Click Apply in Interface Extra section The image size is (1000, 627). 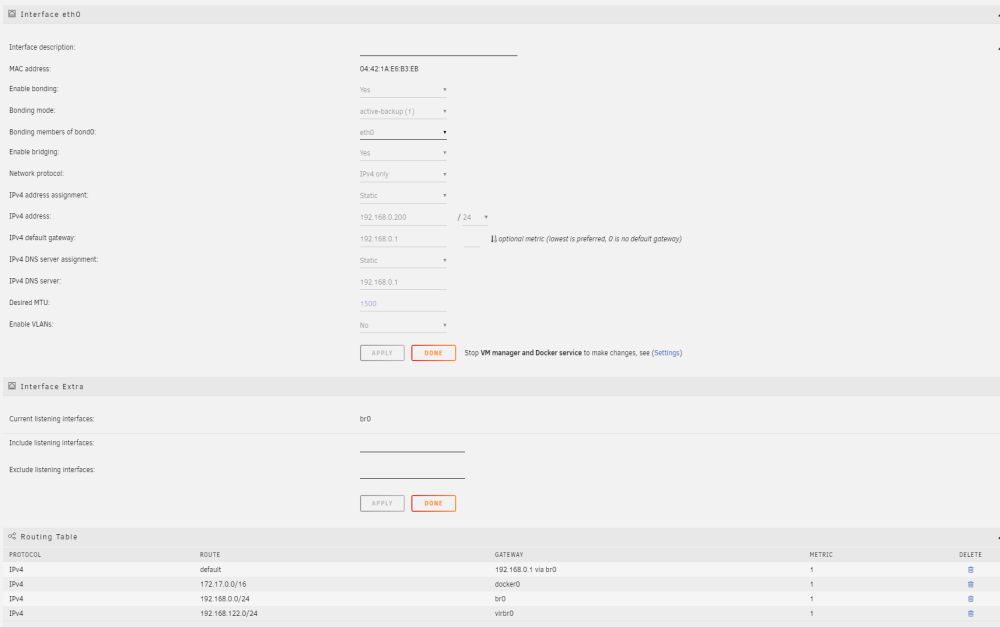382,503
